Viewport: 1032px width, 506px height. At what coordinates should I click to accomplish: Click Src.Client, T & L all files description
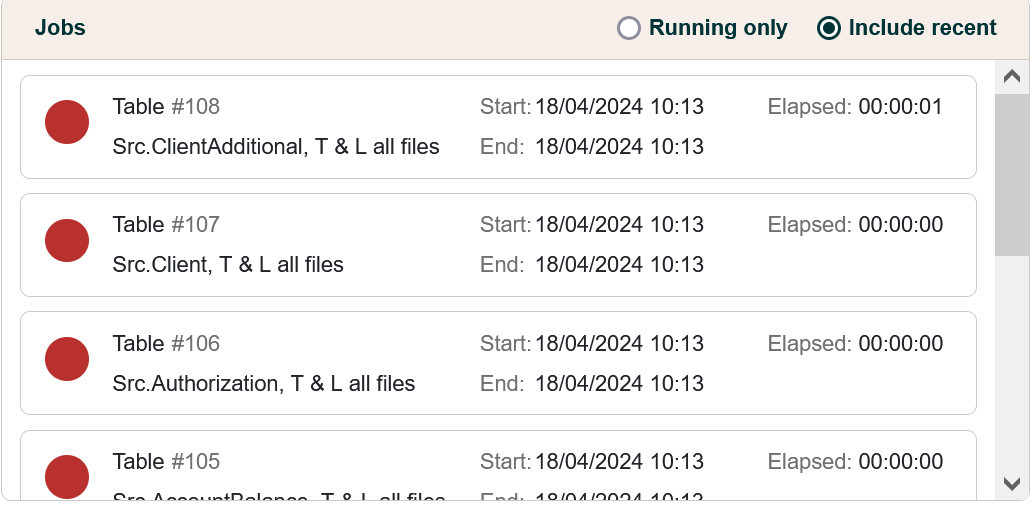tap(228, 265)
